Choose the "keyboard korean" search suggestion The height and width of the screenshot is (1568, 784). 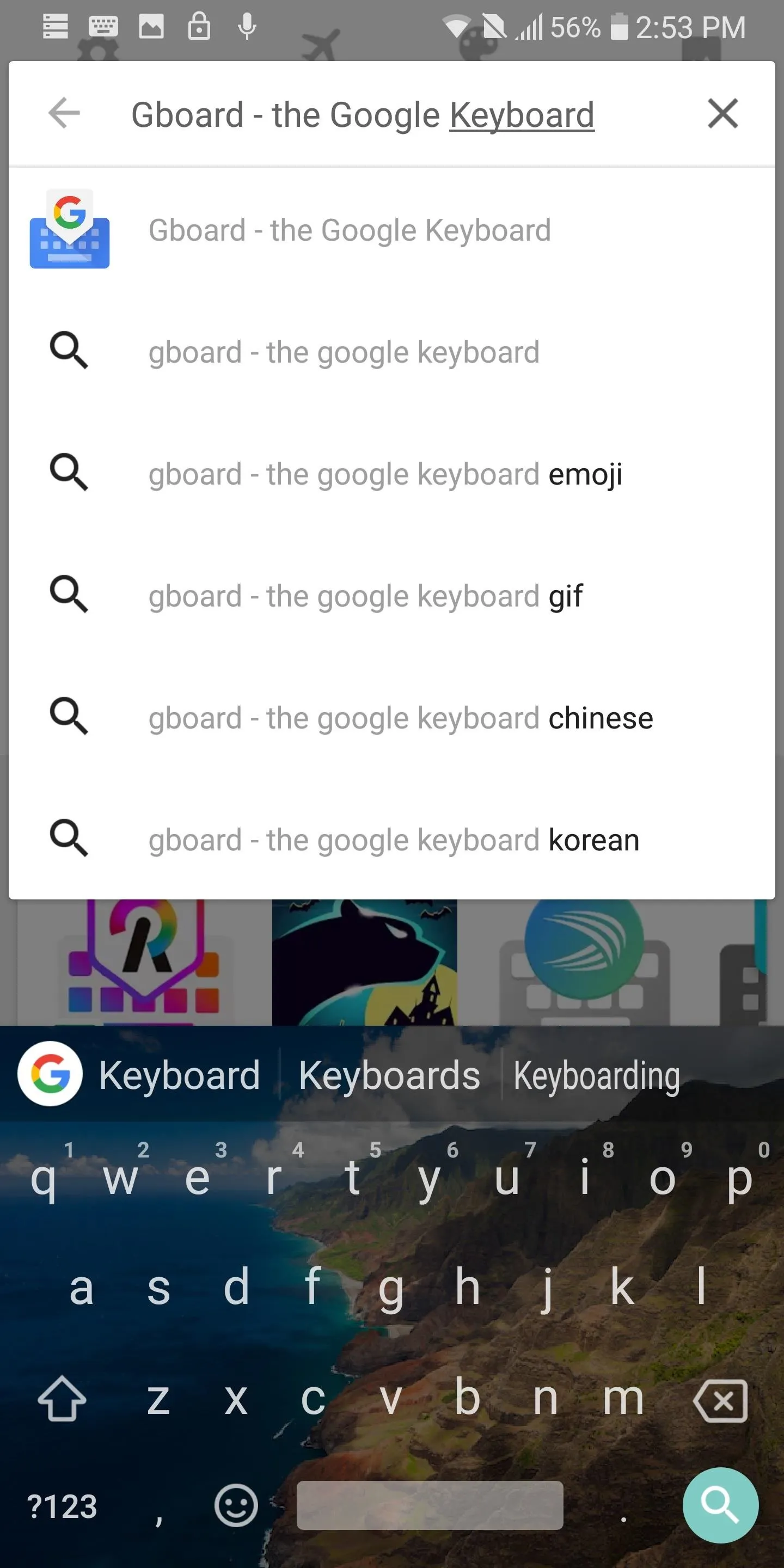click(392, 840)
